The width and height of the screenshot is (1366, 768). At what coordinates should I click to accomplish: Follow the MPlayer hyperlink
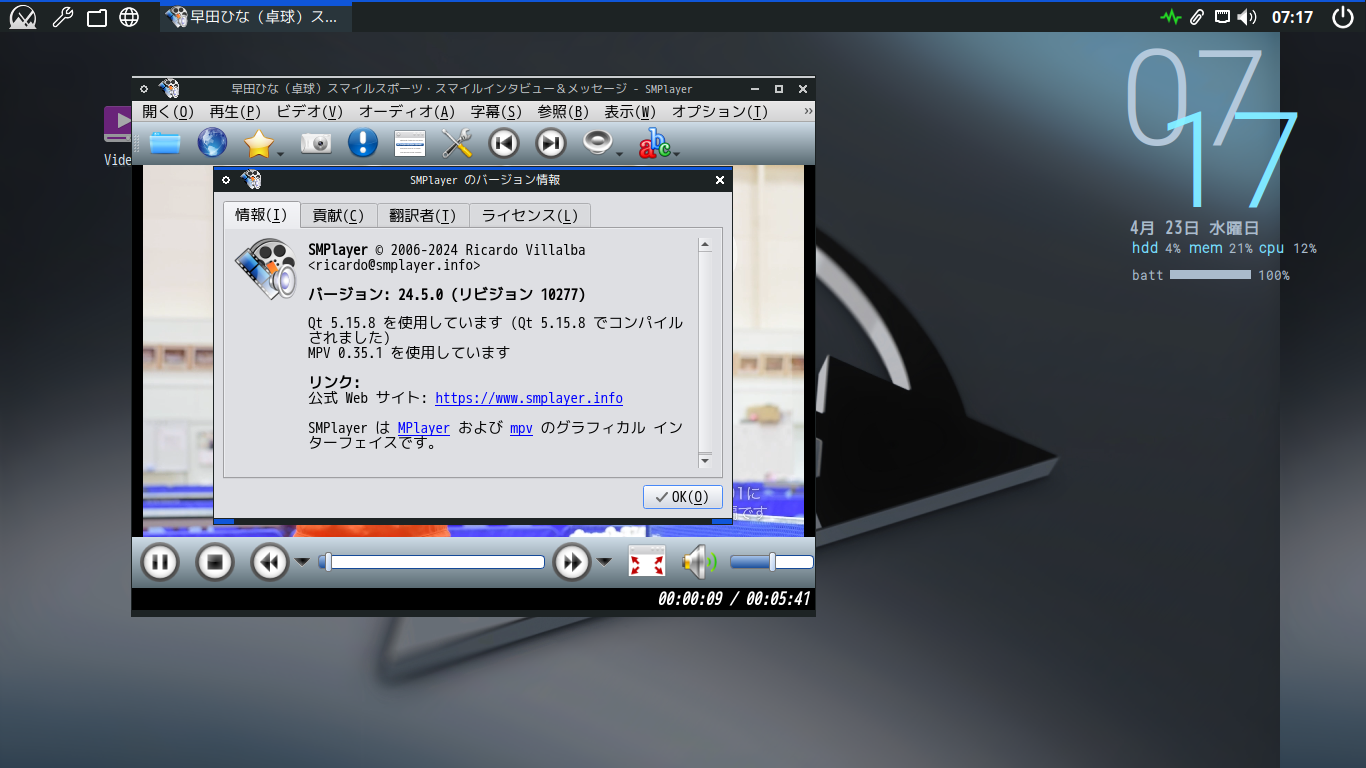click(x=423, y=428)
